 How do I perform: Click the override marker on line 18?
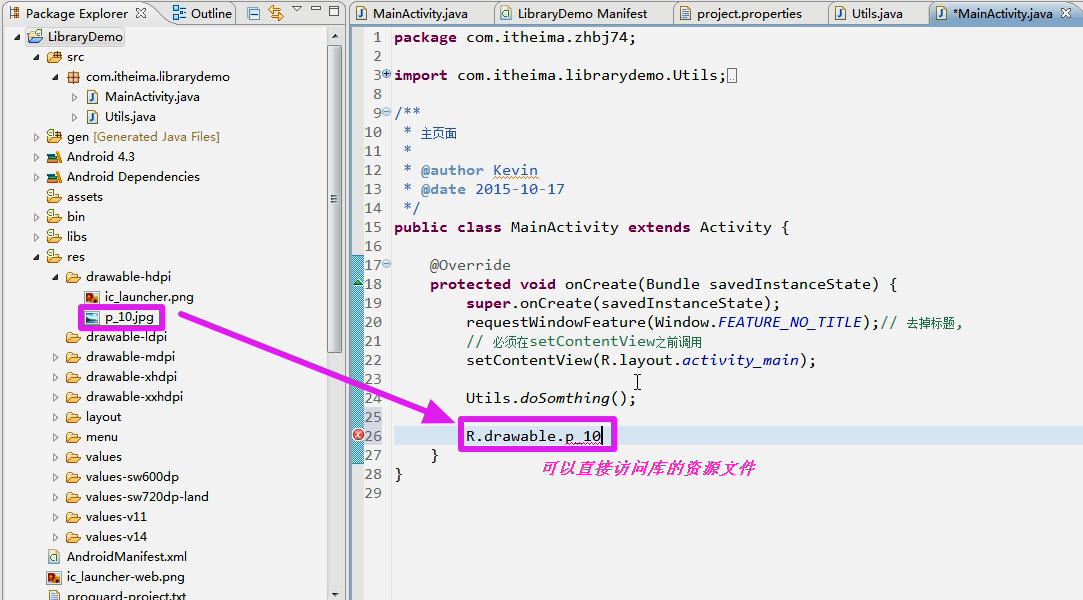click(358, 282)
